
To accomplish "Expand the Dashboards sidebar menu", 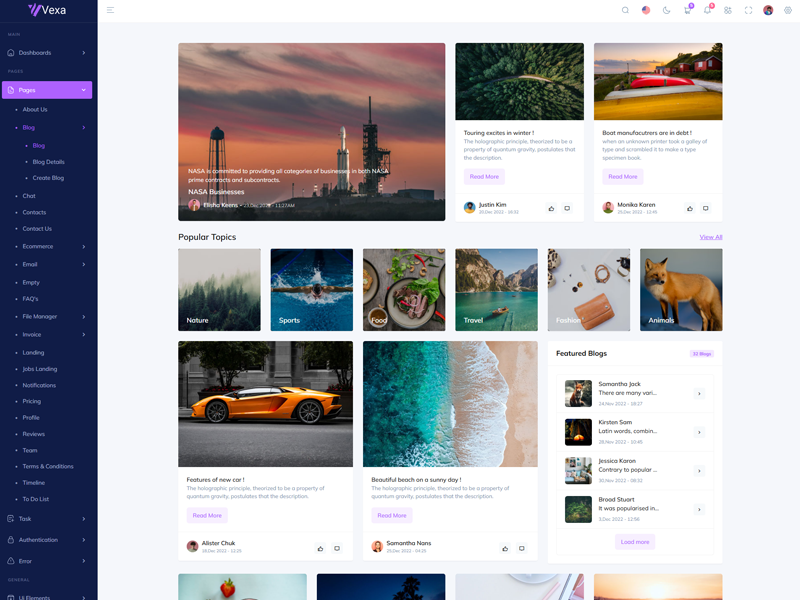I will tap(48, 53).
